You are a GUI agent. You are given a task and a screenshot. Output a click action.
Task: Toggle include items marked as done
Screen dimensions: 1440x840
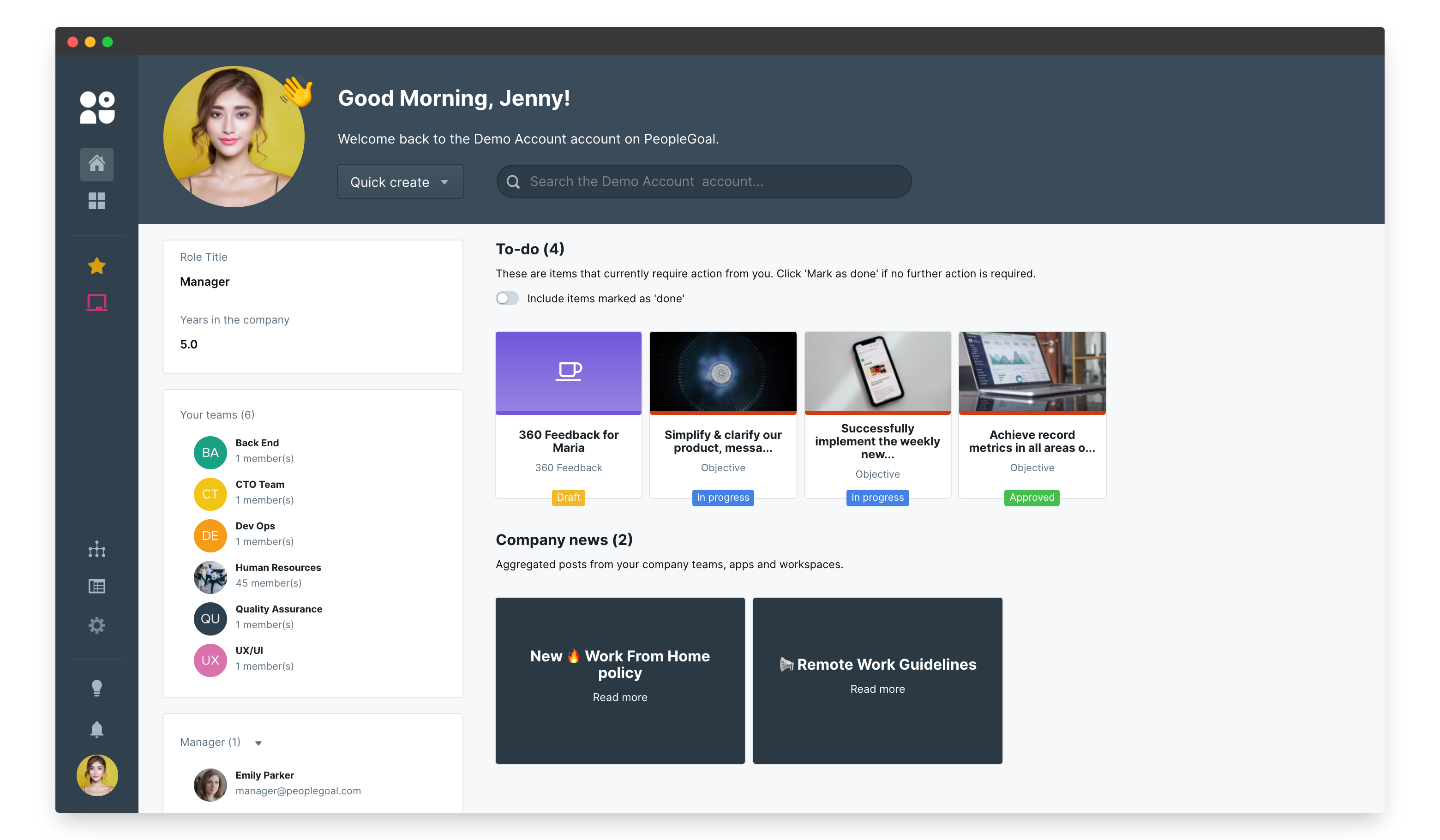[507, 298]
